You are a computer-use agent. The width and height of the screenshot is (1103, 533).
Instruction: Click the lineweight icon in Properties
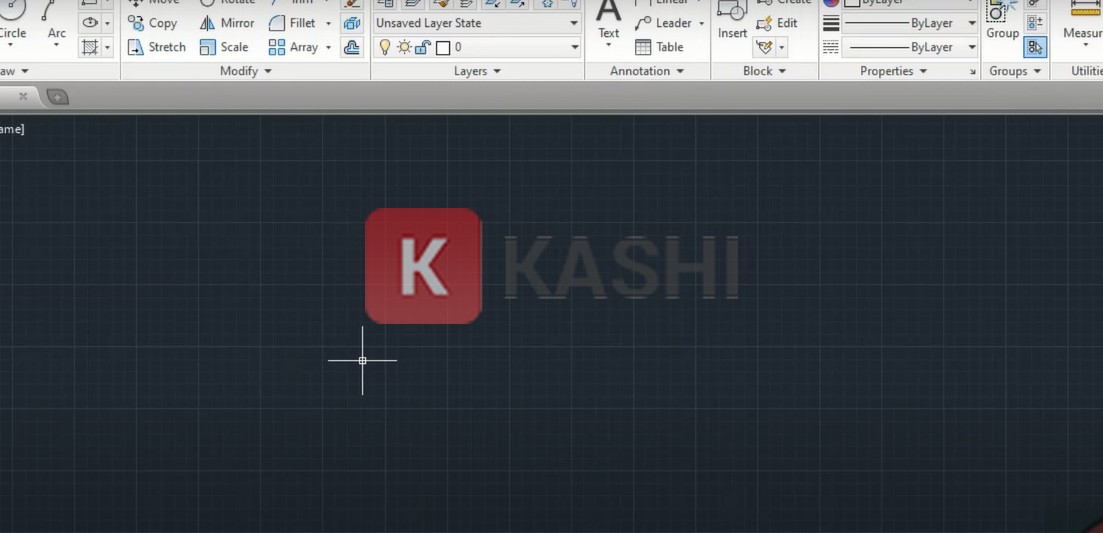pos(831,23)
